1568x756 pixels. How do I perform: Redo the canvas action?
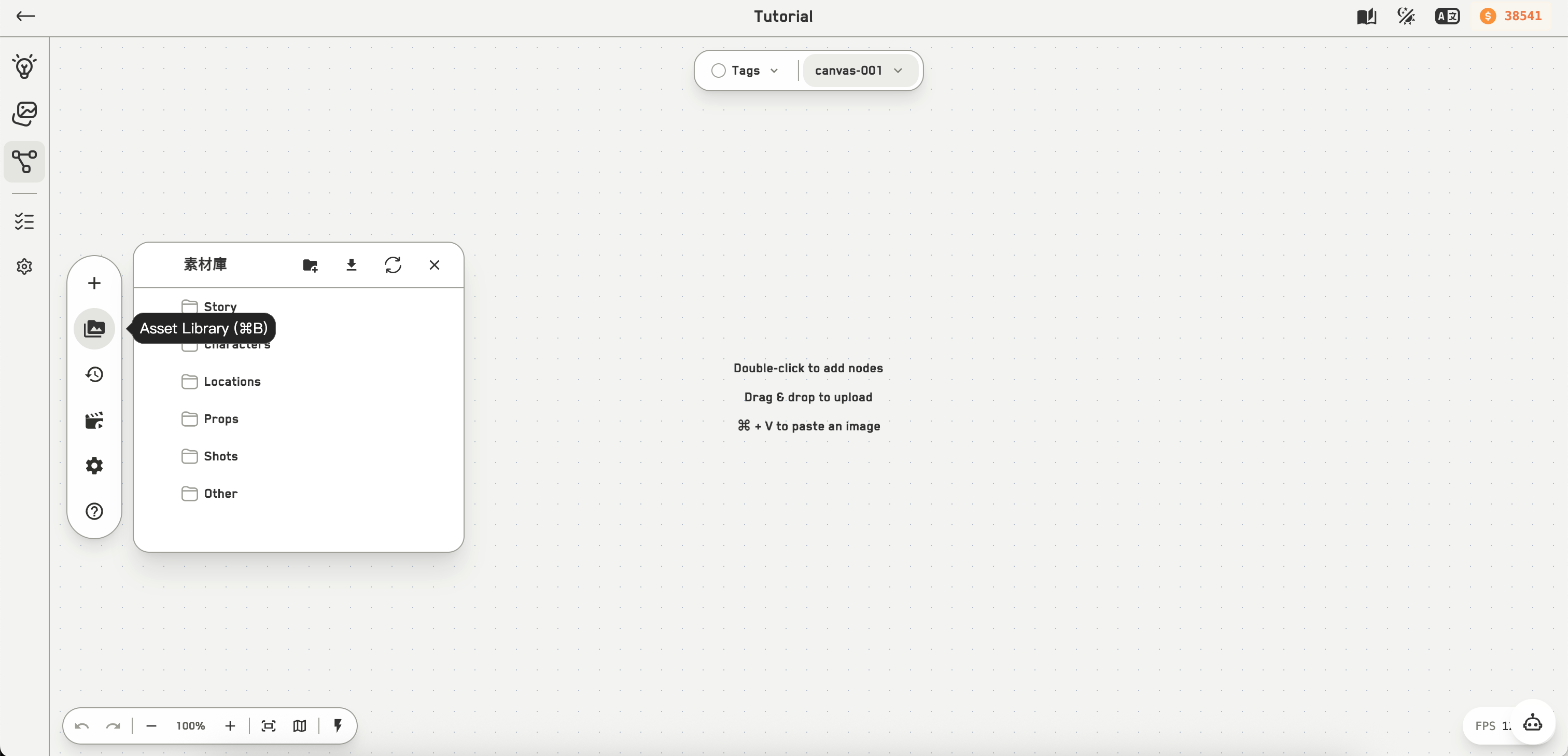point(113,726)
